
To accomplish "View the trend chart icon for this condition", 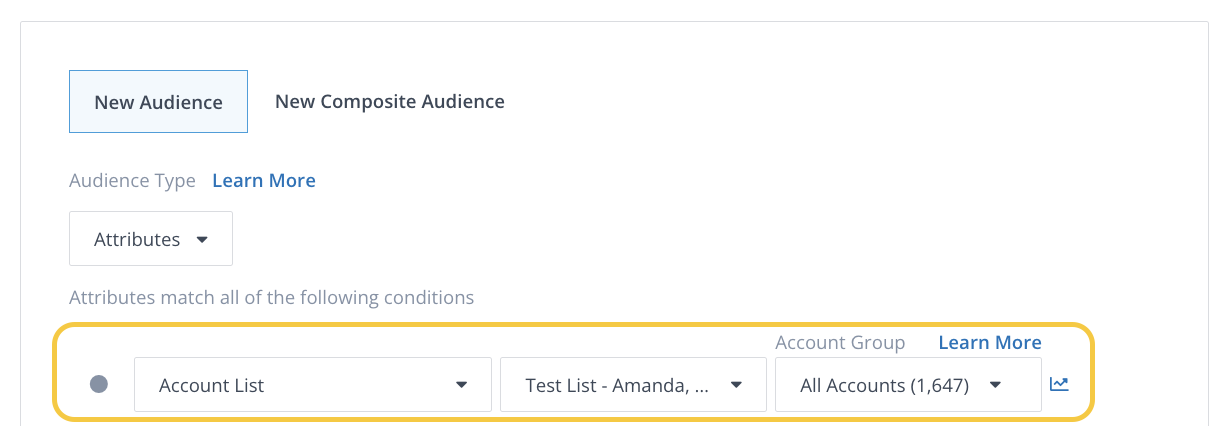I will coord(1059,384).
